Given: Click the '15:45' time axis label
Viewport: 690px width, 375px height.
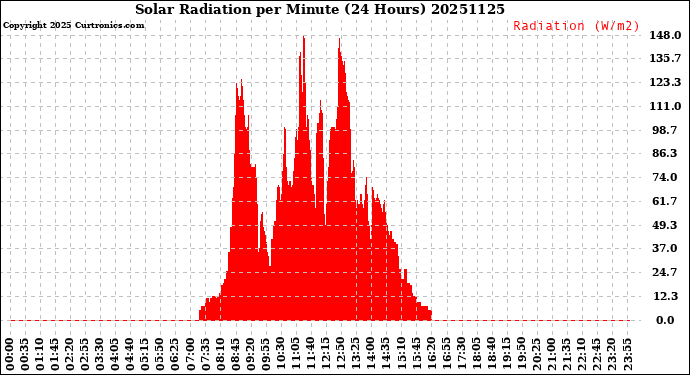Looking at the screenshot, I should tap(416, 355).
